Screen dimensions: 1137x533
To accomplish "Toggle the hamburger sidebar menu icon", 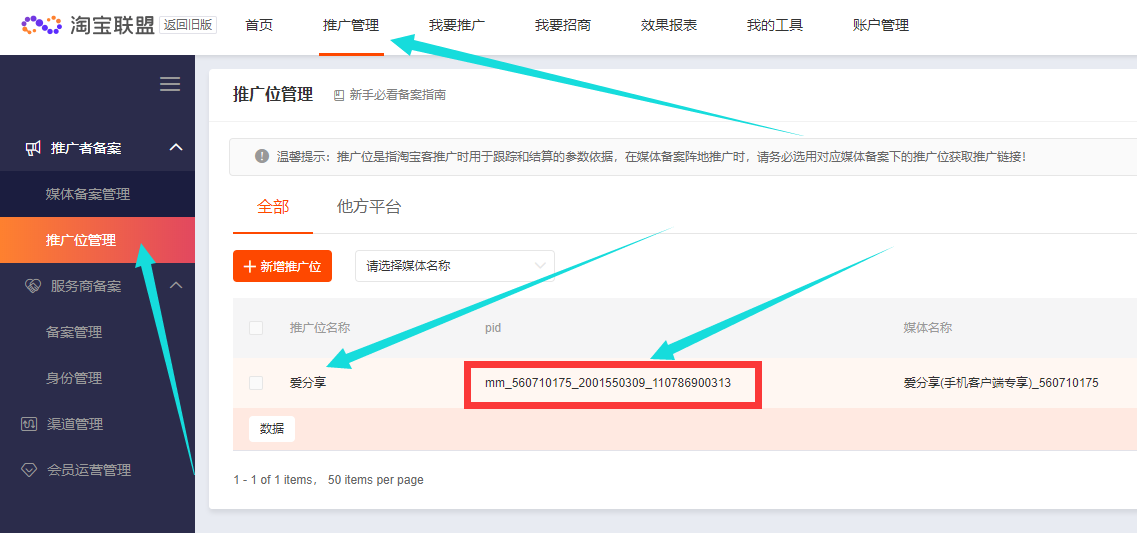I will [x=170, y=85].
